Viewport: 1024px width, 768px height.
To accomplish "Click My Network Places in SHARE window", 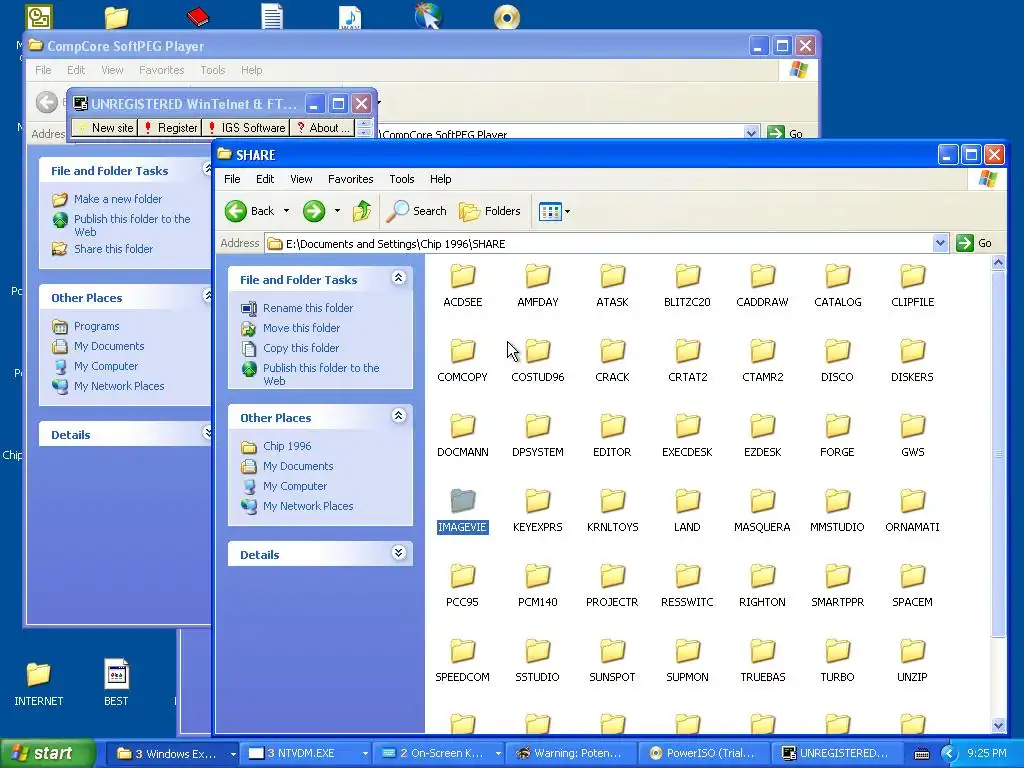I will (308, 506).
